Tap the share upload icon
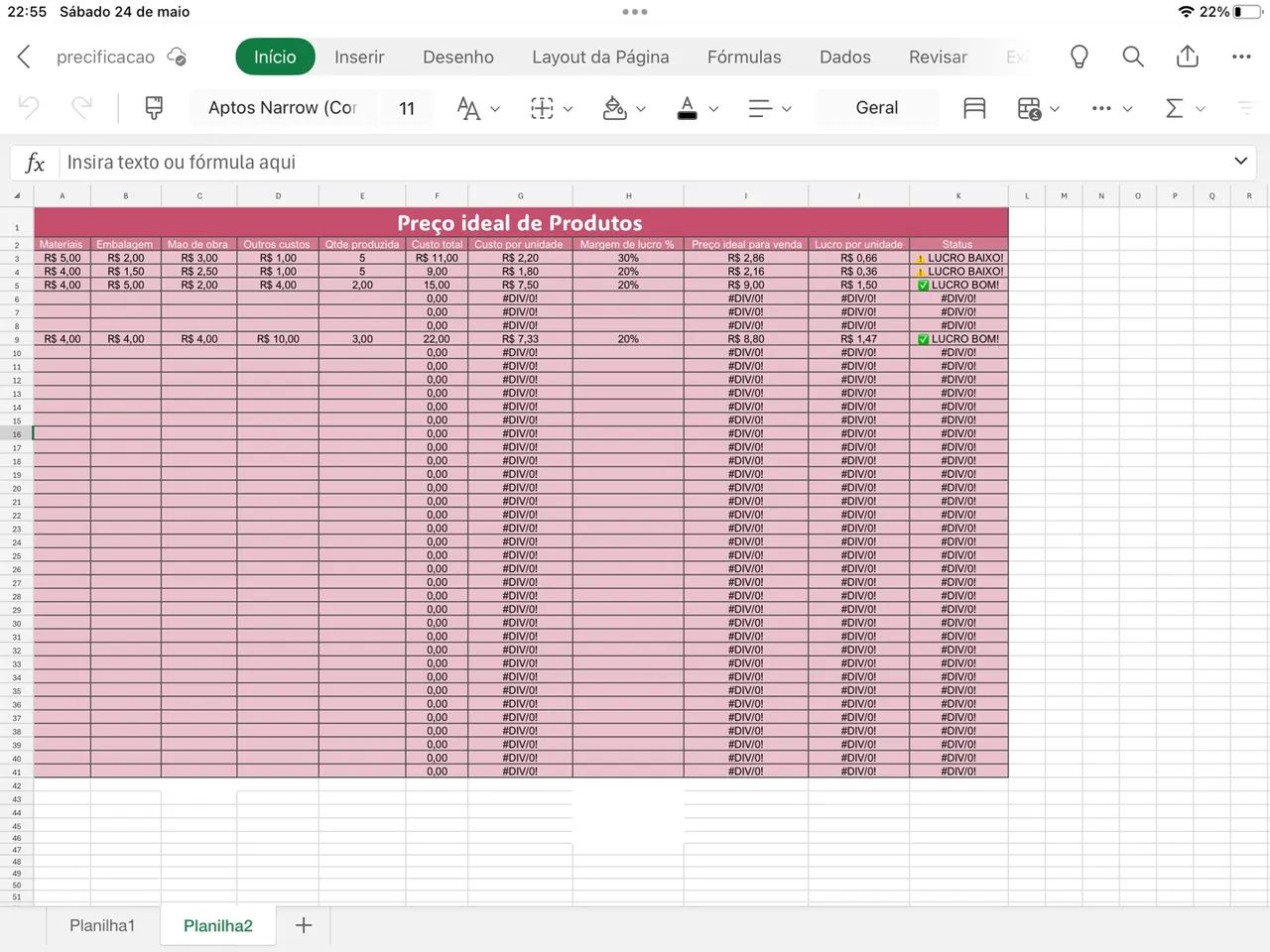The width and height of the screenshot is (1270, 952). [x=1187, y=57]
